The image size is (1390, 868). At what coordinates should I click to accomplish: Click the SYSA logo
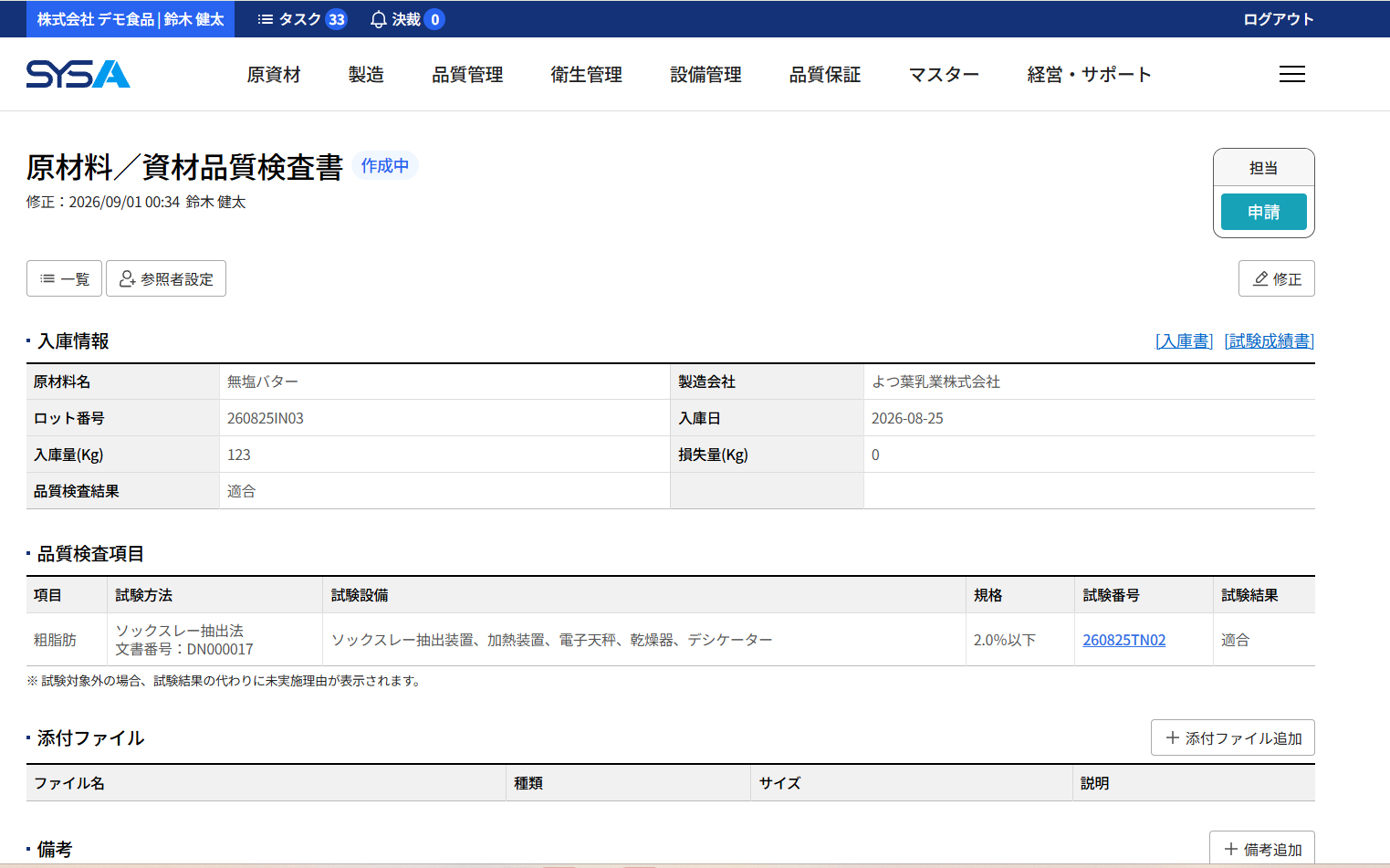[78, 74]
